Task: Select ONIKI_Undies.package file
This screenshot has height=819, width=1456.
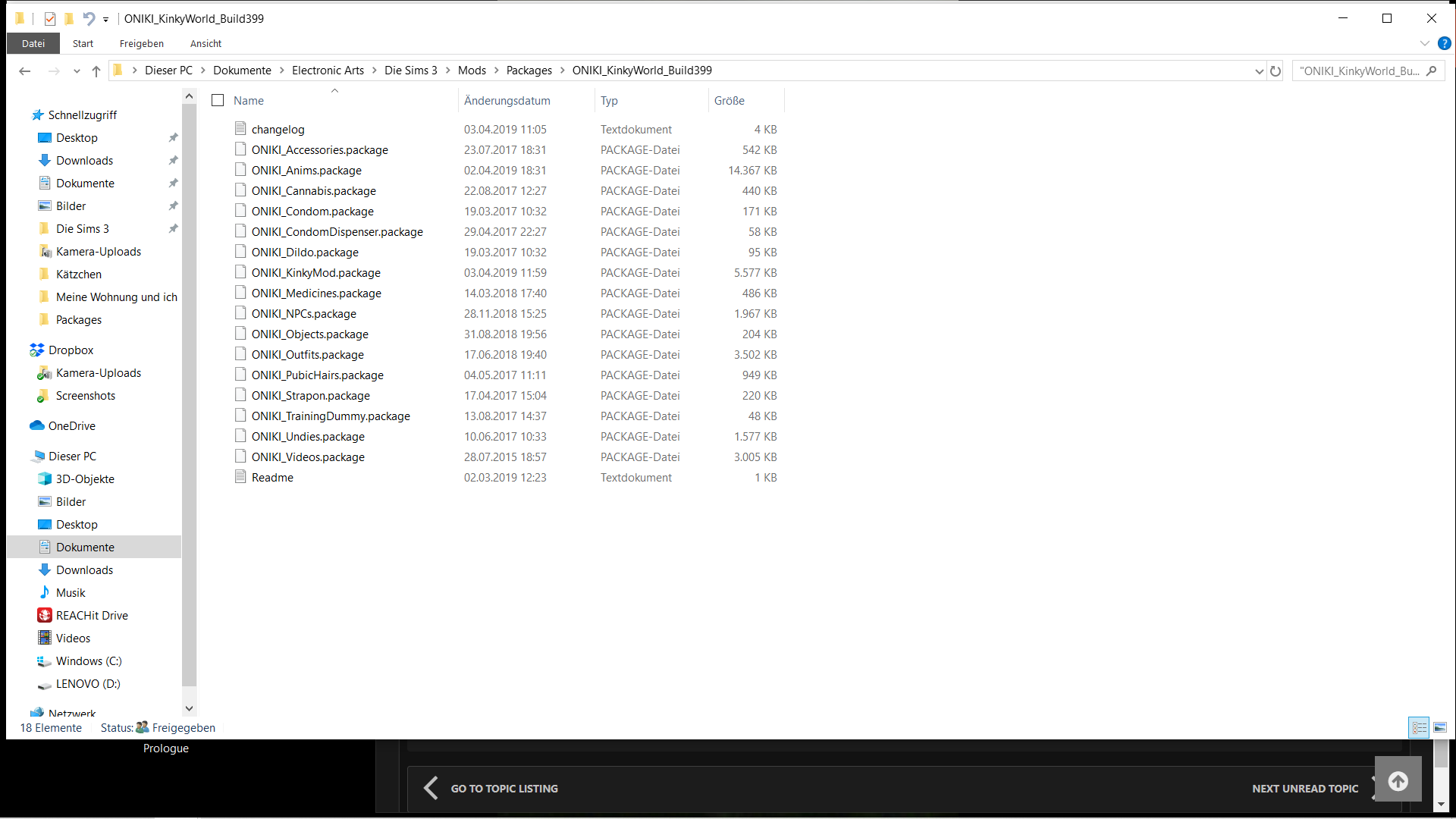Action: coord(308,436)
